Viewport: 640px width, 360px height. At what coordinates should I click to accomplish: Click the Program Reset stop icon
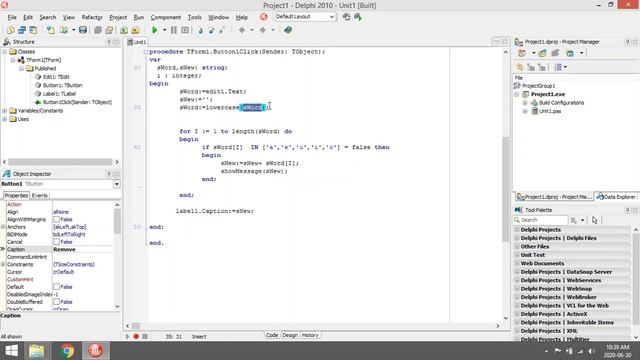[185, 30]
